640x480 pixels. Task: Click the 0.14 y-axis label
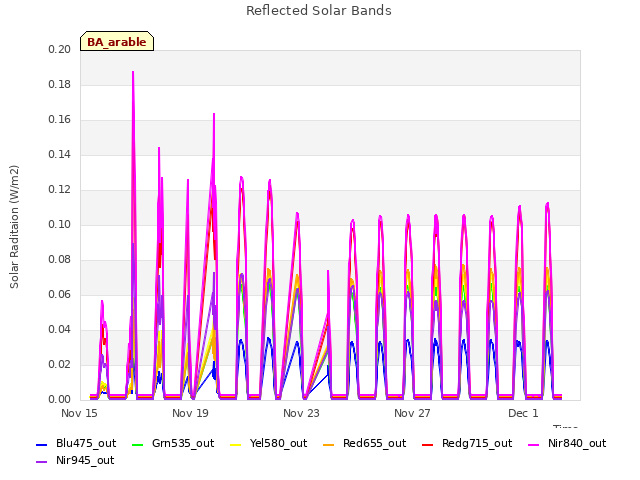point(60,154)
